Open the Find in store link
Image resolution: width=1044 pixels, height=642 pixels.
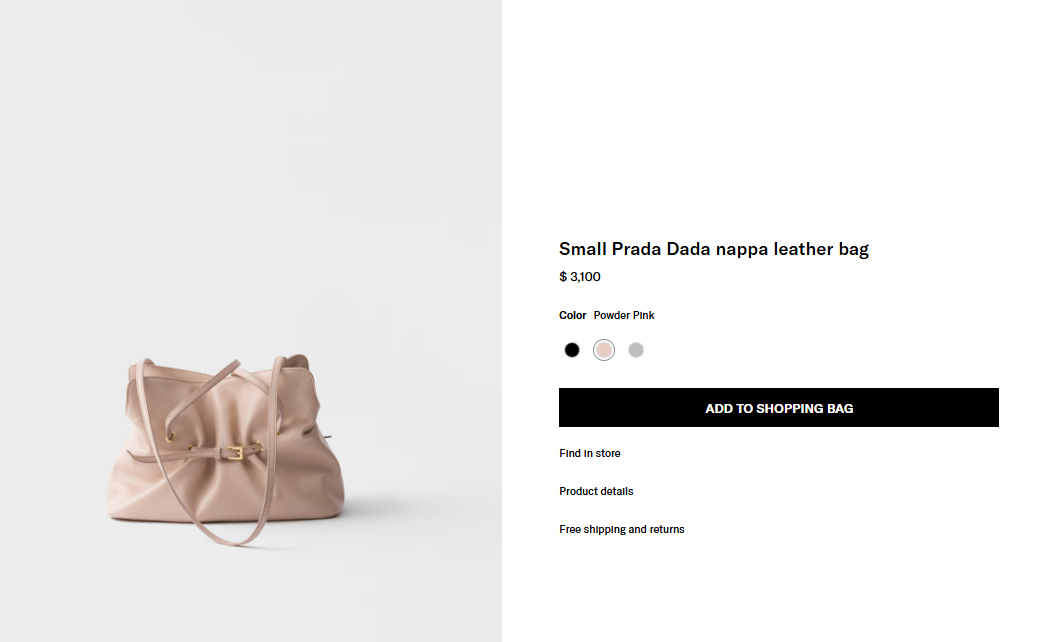pos(590,454)
